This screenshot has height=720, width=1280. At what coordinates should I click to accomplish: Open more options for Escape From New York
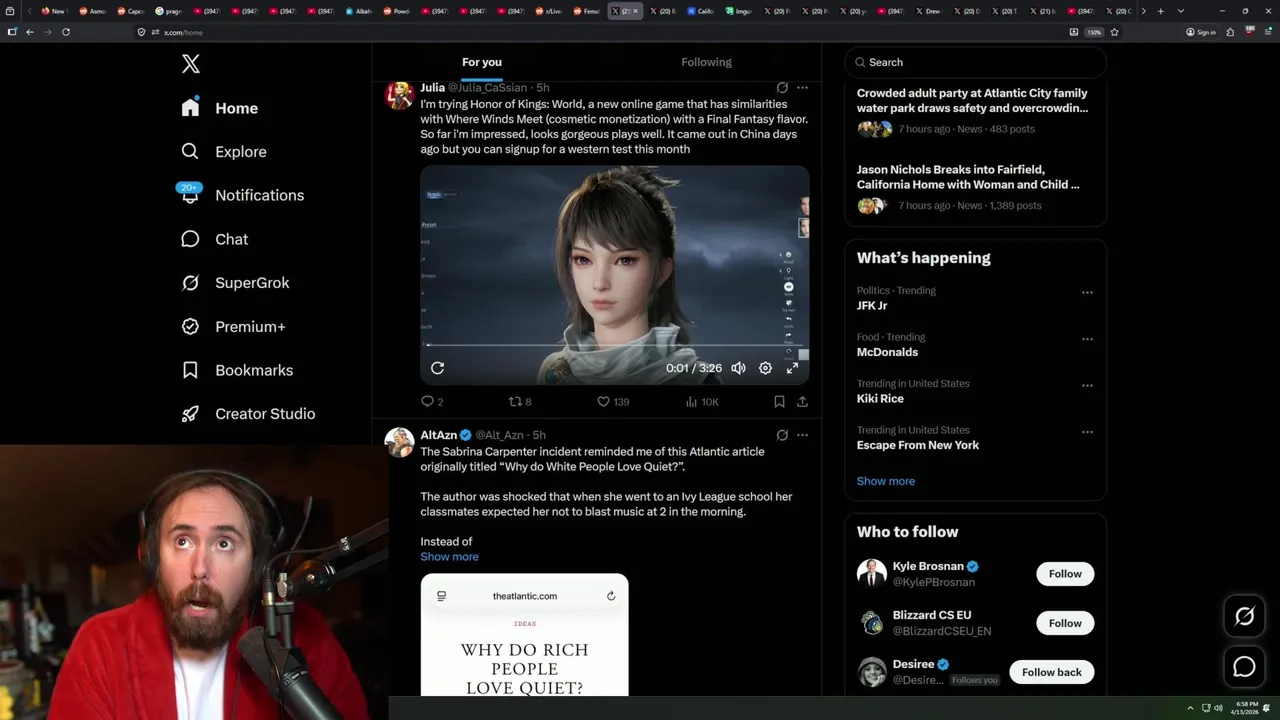tap(1087, 432)
